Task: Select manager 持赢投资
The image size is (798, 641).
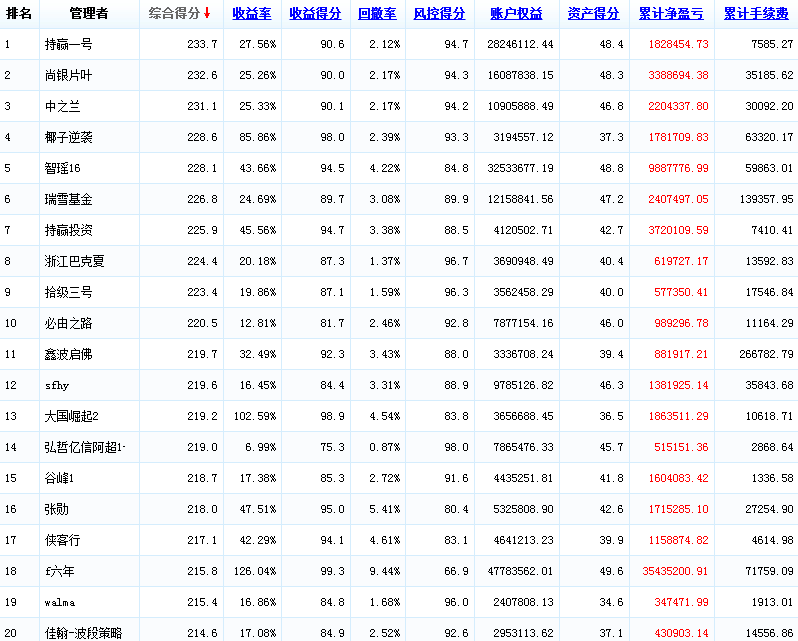Action: click(69, 230)
